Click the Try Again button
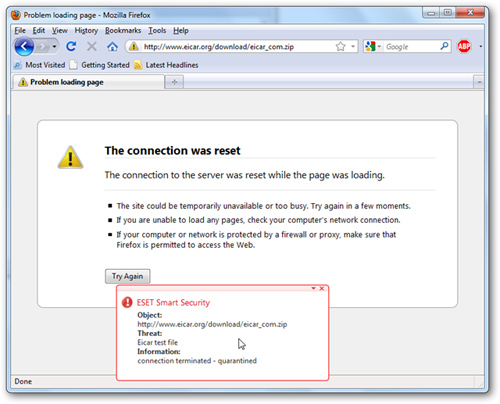This screenshot has width=500, height=404. click(127, 276)
